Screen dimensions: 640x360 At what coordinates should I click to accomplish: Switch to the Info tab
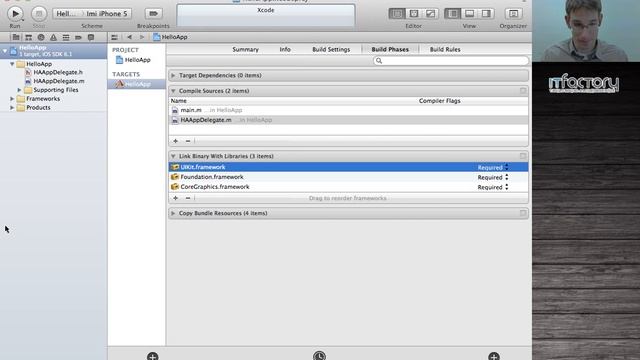point(285,49)
